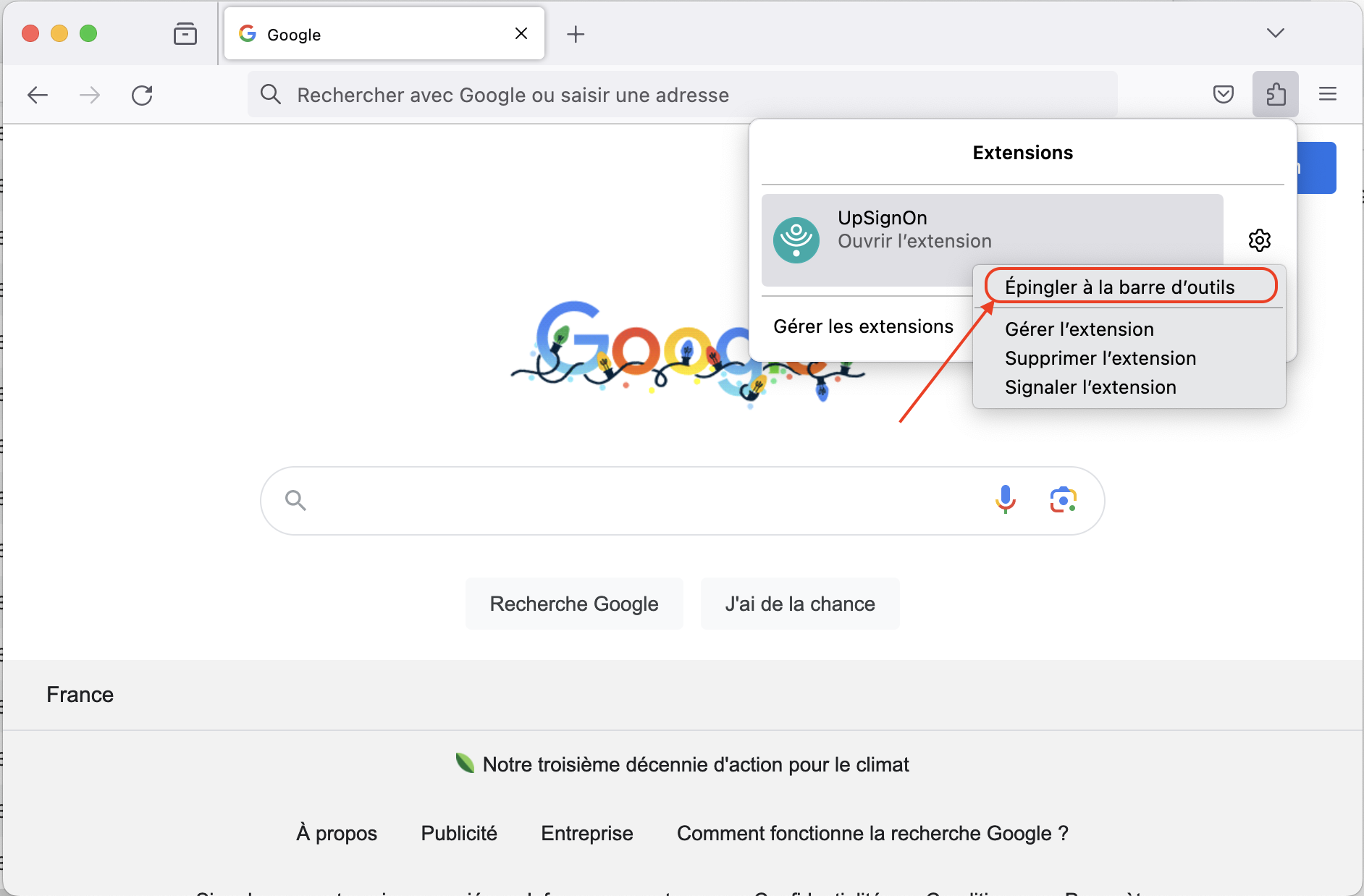The image size is (1364, 896).
Task: Start Google voice search with the microphone
Action: (1005, 499)
